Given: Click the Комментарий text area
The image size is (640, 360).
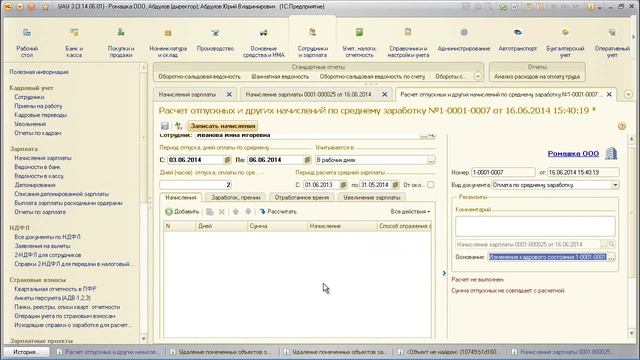Looking at the screenshot, I should [x=535, y=226].
